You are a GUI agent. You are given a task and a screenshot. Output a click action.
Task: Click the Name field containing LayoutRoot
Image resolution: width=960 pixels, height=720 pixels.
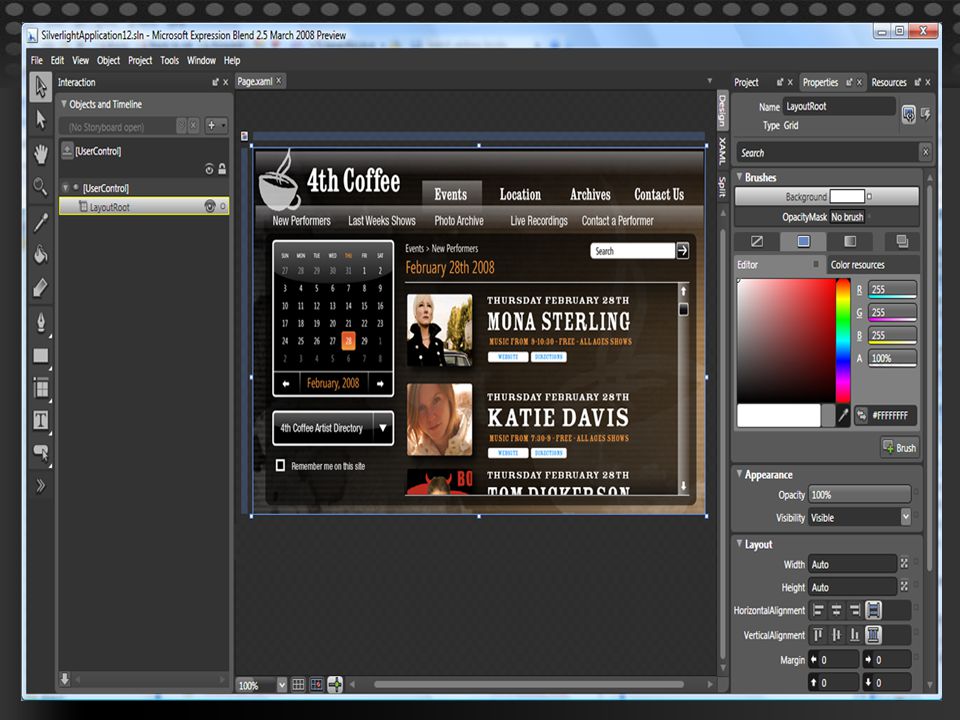tap(839, 106)
